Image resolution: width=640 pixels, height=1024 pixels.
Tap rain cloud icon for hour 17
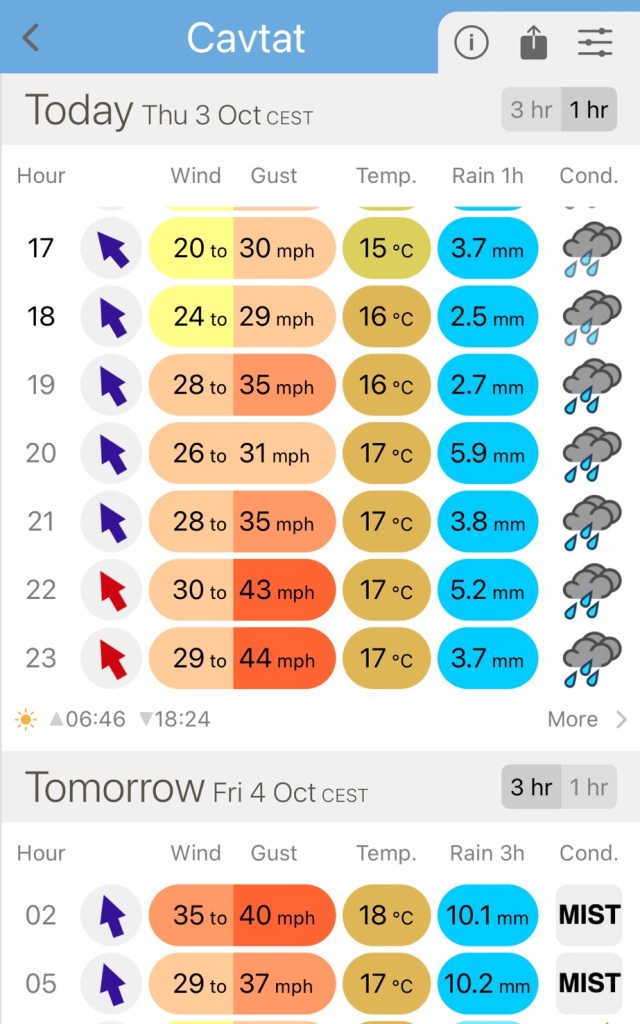click(591, 248)
